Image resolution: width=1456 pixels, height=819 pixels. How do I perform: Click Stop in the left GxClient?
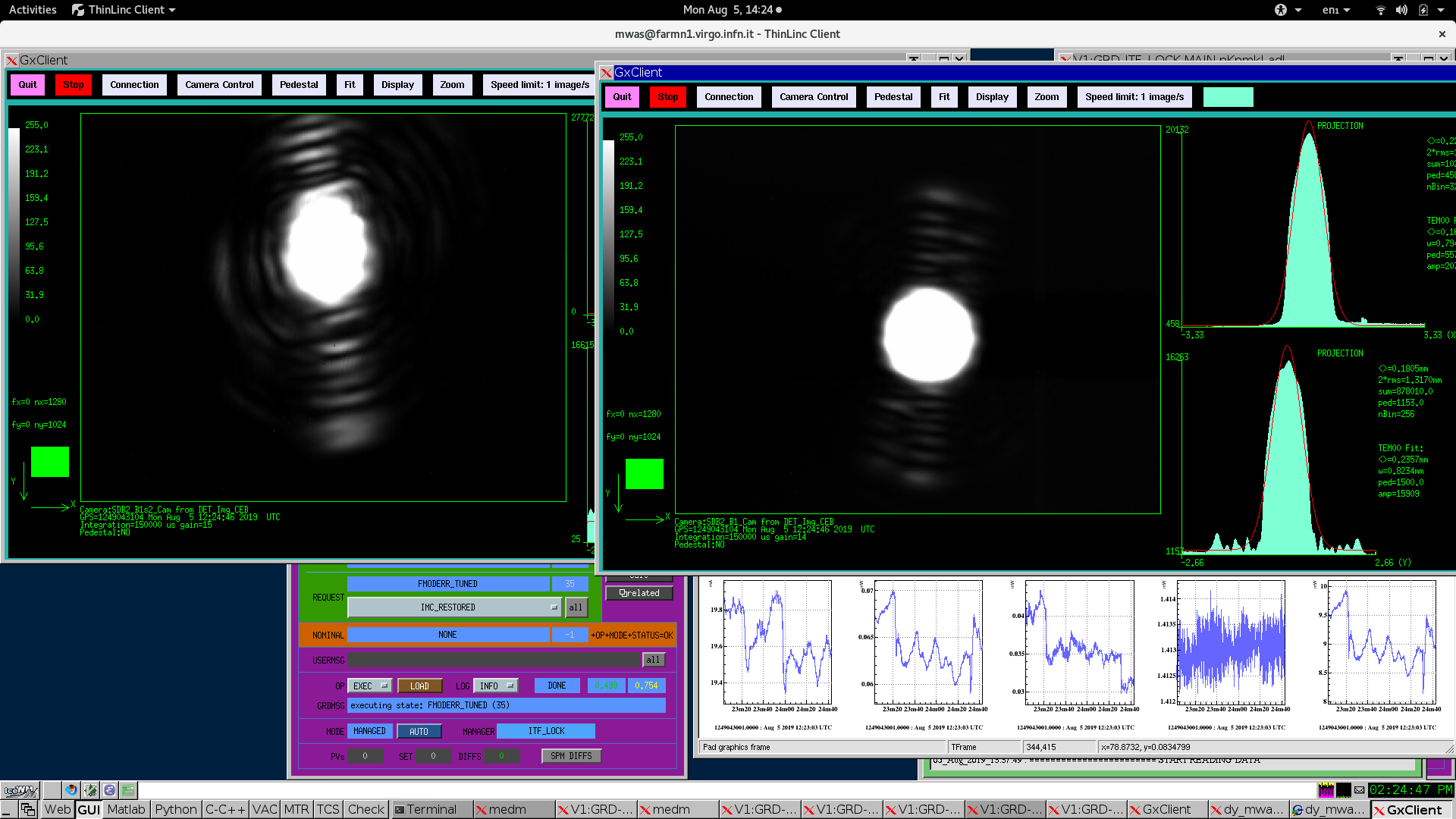point(74,85)
